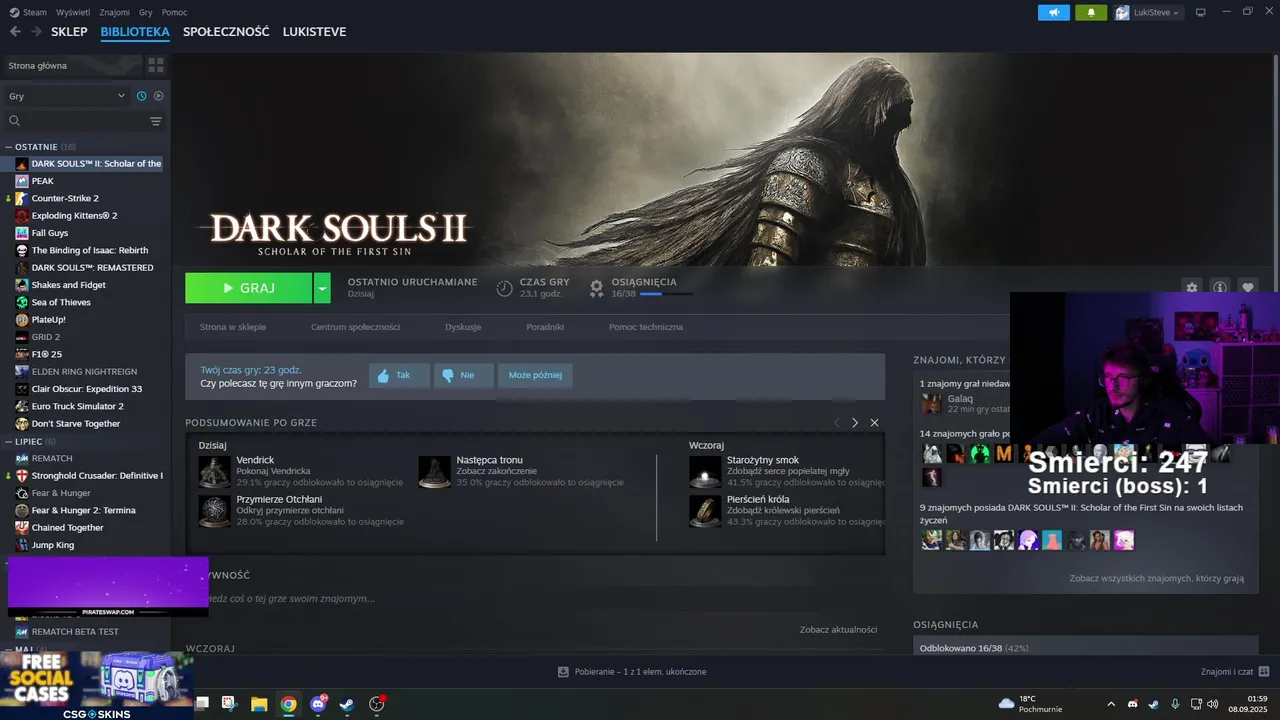Image resolution: width=1280 pixels, height=720 pixels.
Task: Recommend the game with the Tak button
Action: point(399,375)
